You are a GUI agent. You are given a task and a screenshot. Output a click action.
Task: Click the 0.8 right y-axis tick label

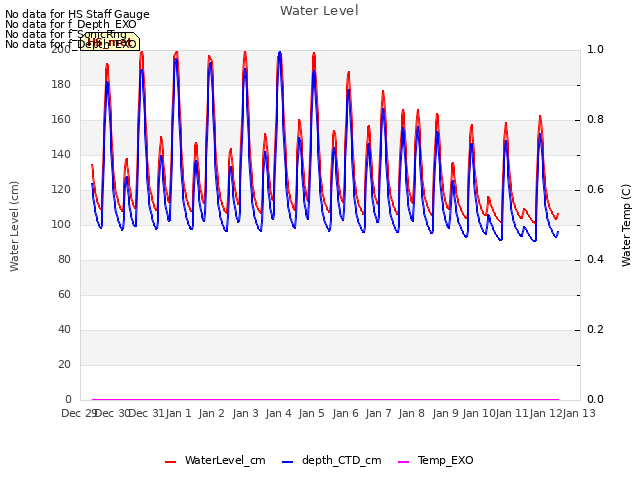(595, 120)
